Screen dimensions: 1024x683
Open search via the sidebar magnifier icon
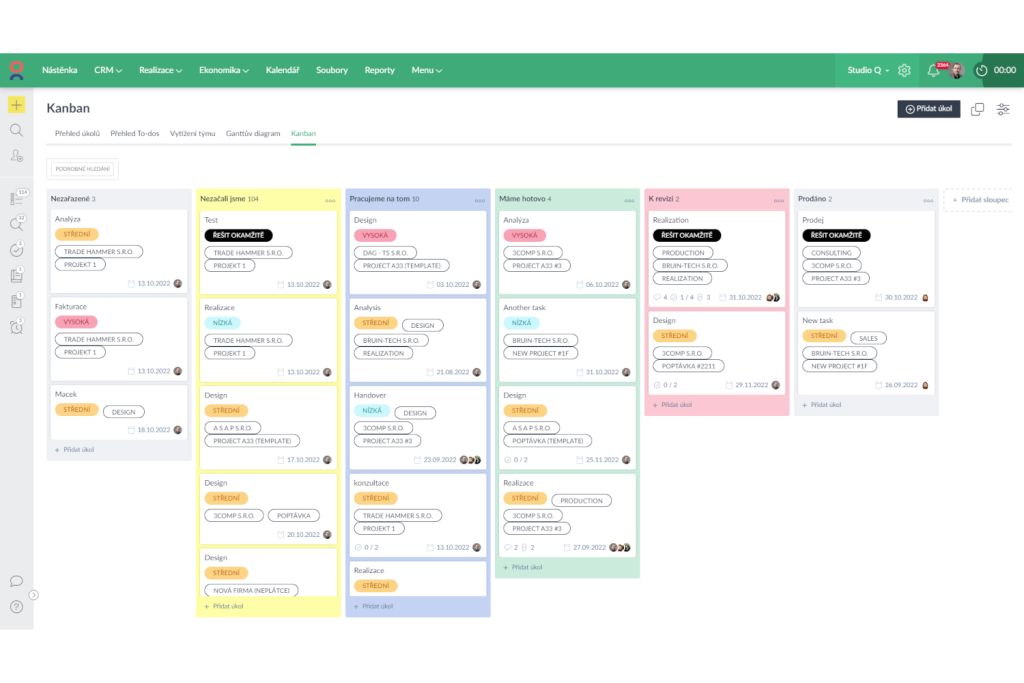click(x=16, y=130)
